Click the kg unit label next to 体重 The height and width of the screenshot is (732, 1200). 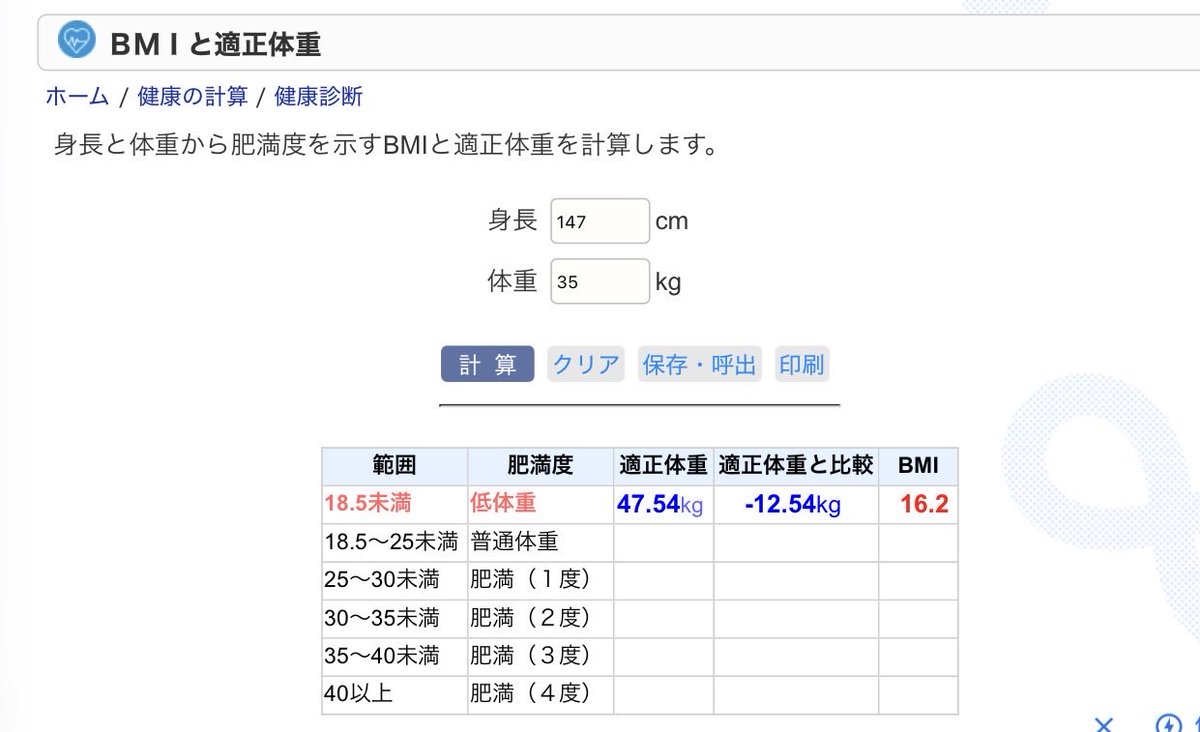(x=668, y=283)
